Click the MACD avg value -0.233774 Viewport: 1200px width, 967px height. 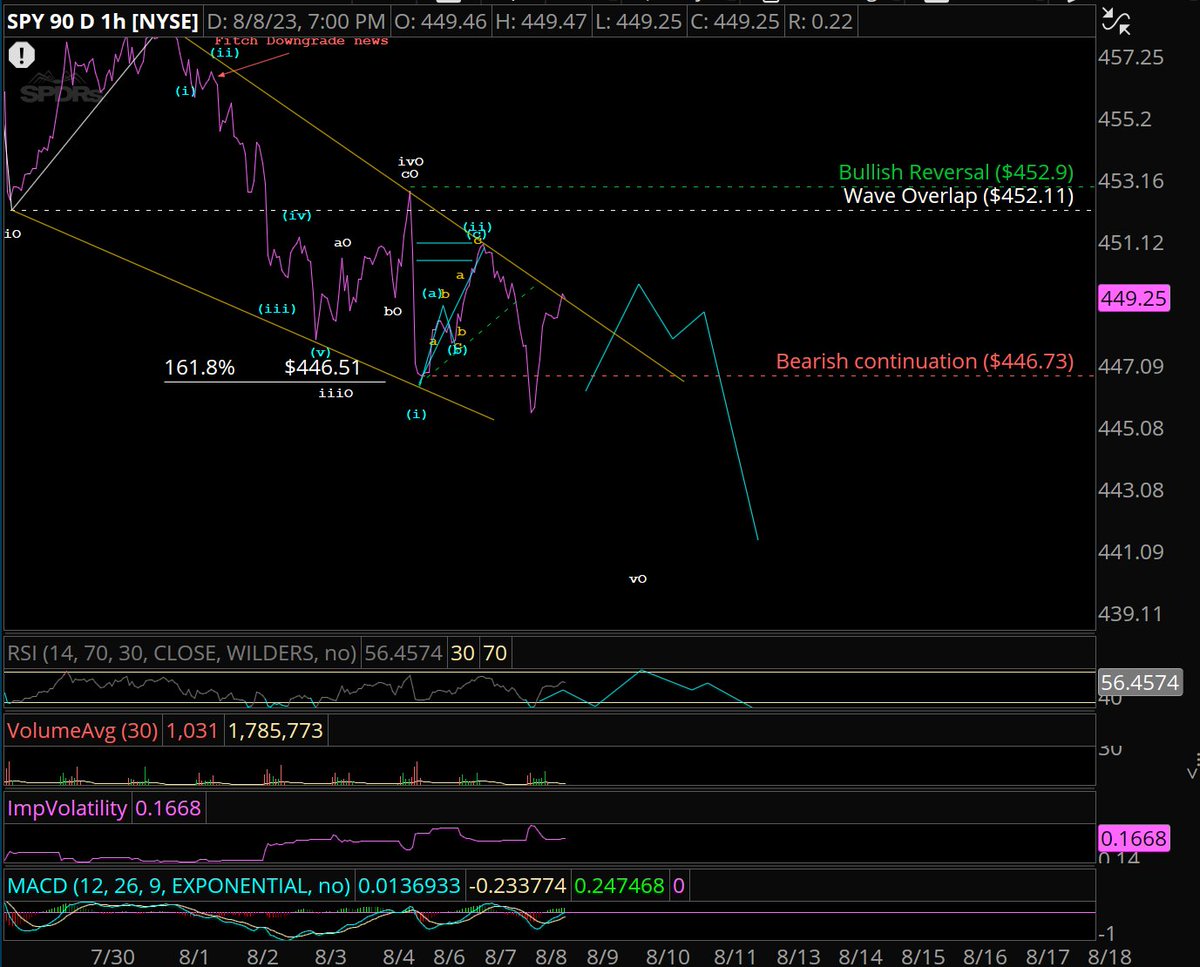coord(519,886)
